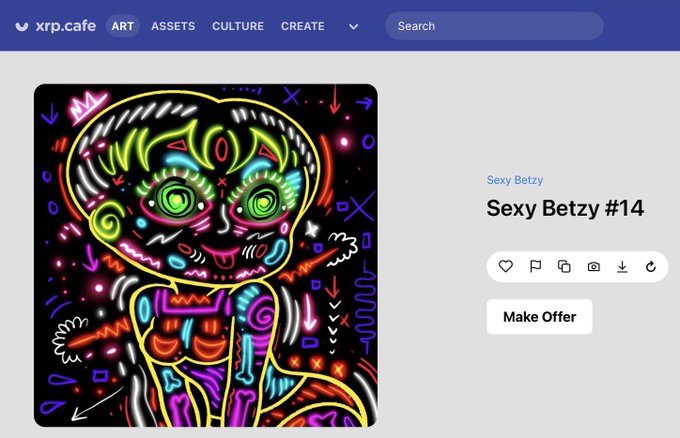Viewport: 680px width, 438px height.
Task: Open the ASSETS menu item
Action: point(173,26)
